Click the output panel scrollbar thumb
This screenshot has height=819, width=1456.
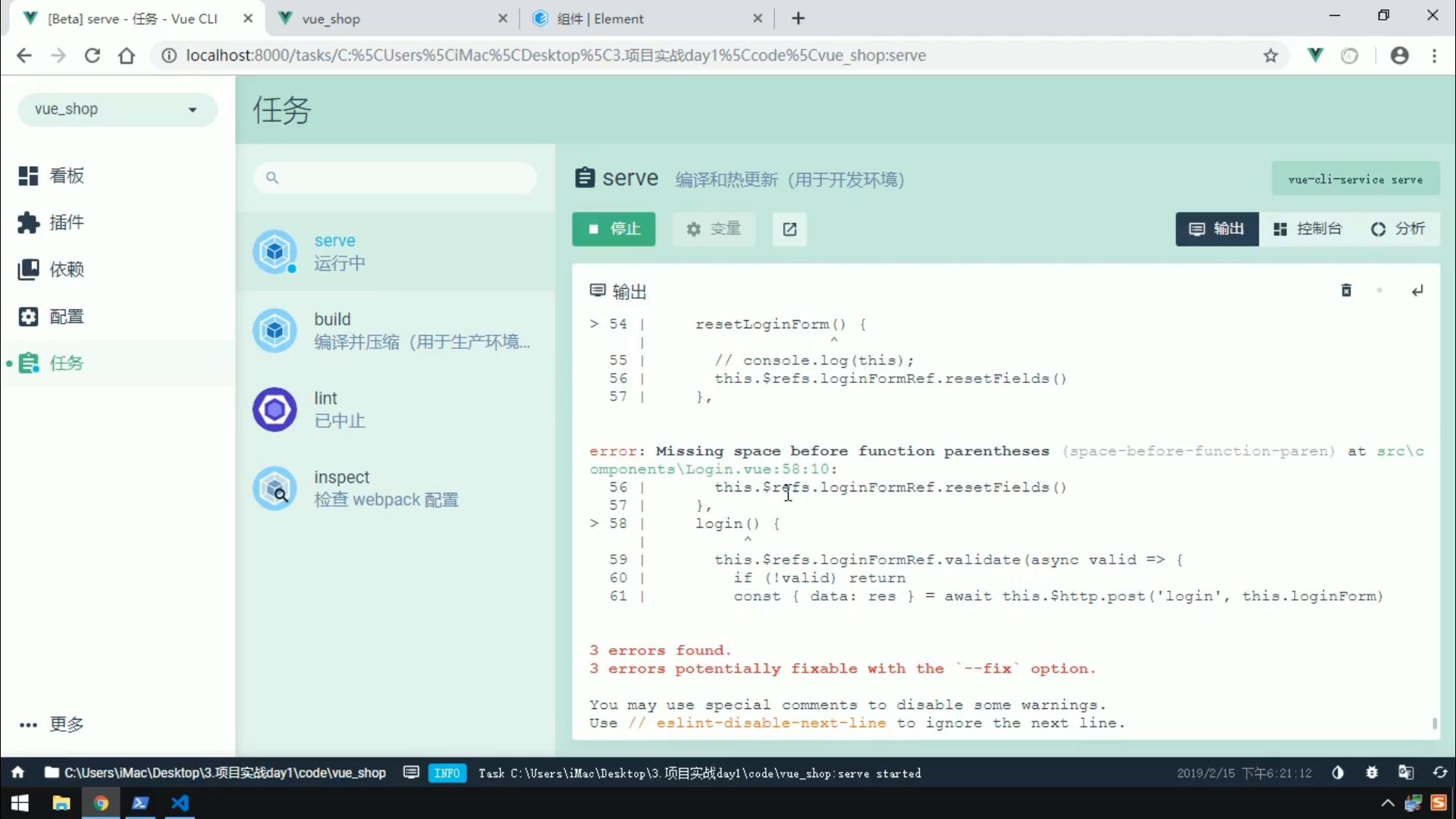pyautogui.click(x=1435, y=723)
